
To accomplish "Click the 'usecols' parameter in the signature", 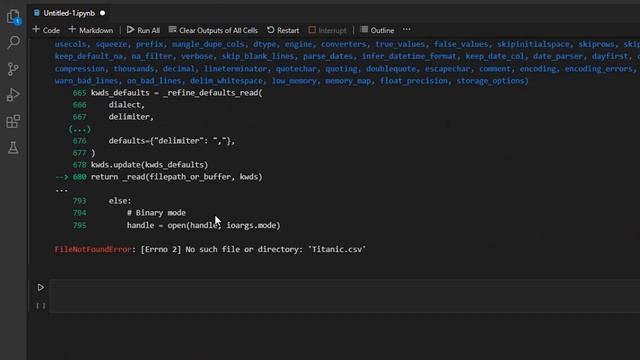I will click(70, 44).
